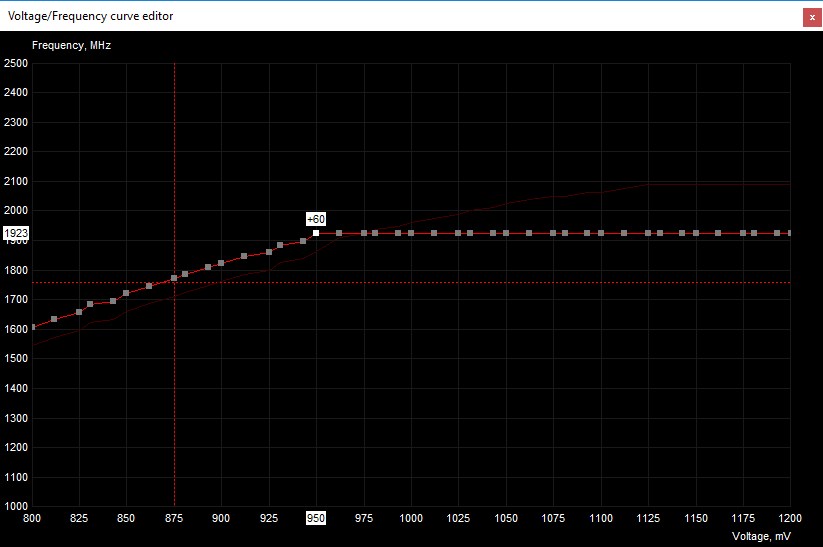This screenshot has width=823, height=547.
Task: Click the 1200 voltage axis label
Action: pyautogui.click(x=790, y=518)
